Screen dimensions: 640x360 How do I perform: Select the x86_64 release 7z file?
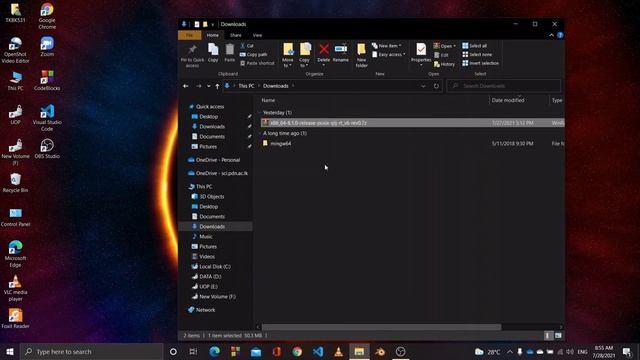[x=412, y=123]
